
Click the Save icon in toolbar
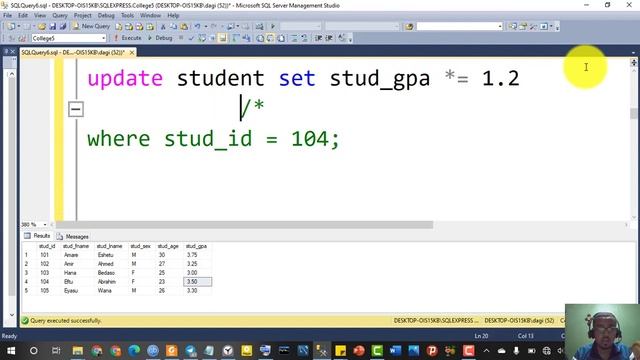53,27
